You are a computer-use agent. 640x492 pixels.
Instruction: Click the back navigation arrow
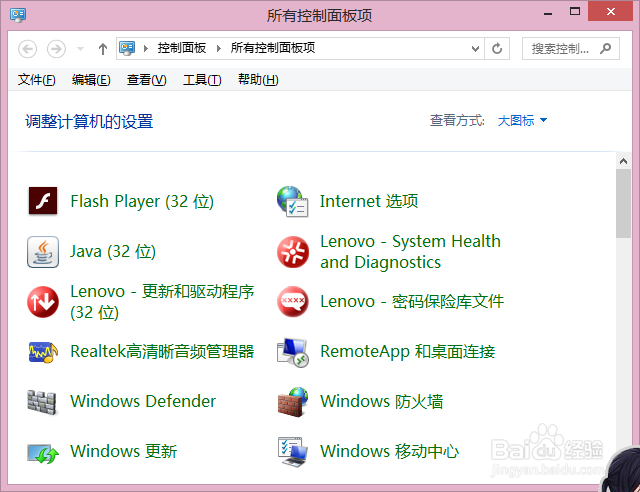[28, 49]
